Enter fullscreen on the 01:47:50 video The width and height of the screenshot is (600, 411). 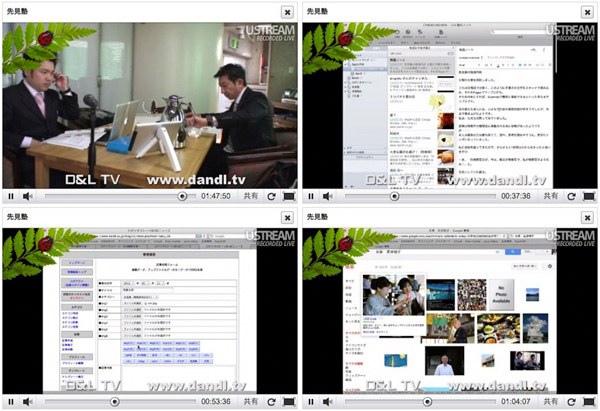(289, 196)
